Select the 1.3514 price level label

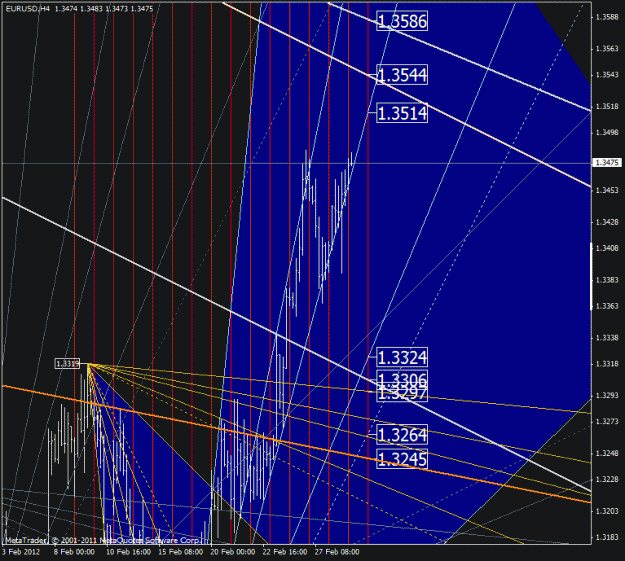click(x=402, y=113)
